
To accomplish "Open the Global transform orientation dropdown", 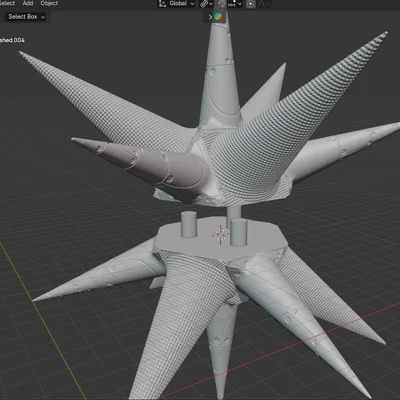I will coord(176,4).
